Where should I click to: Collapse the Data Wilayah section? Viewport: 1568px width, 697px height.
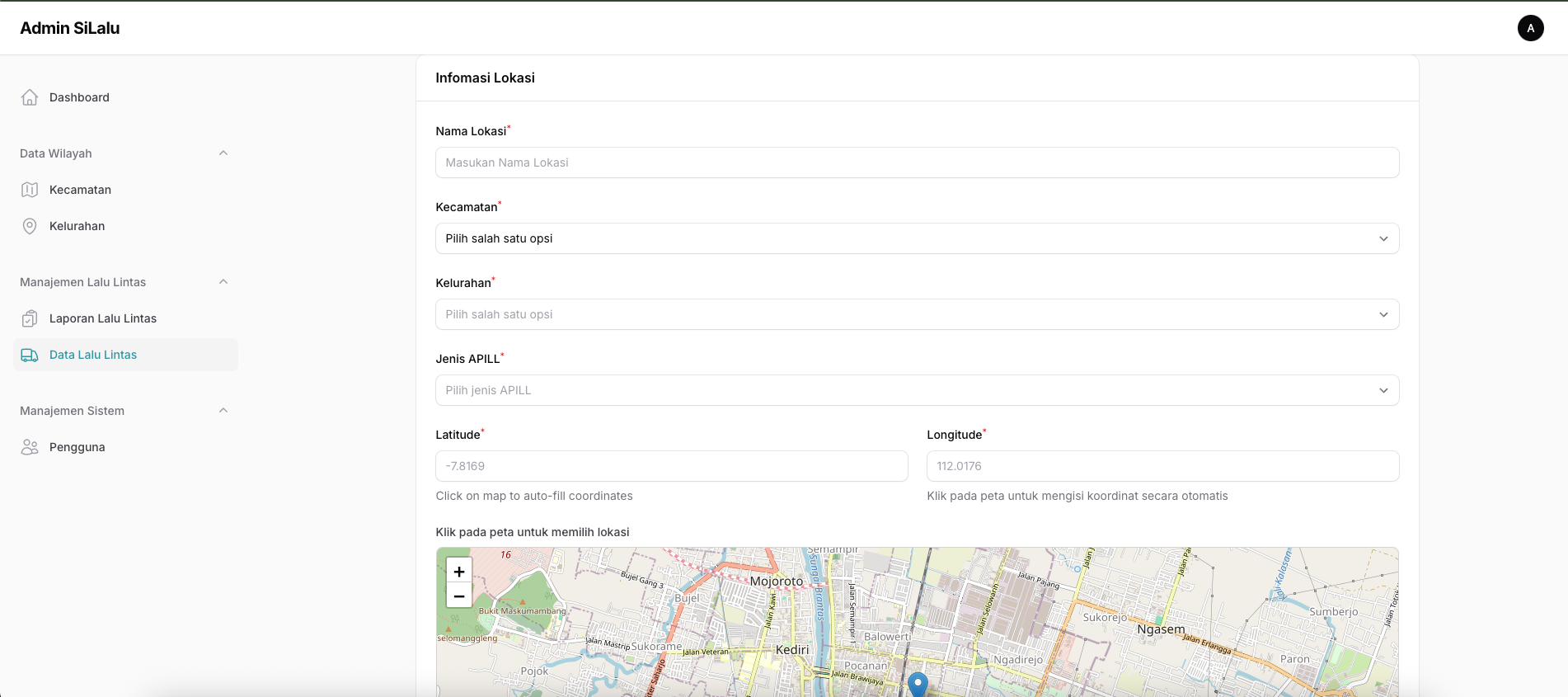[x=223, y=153]
